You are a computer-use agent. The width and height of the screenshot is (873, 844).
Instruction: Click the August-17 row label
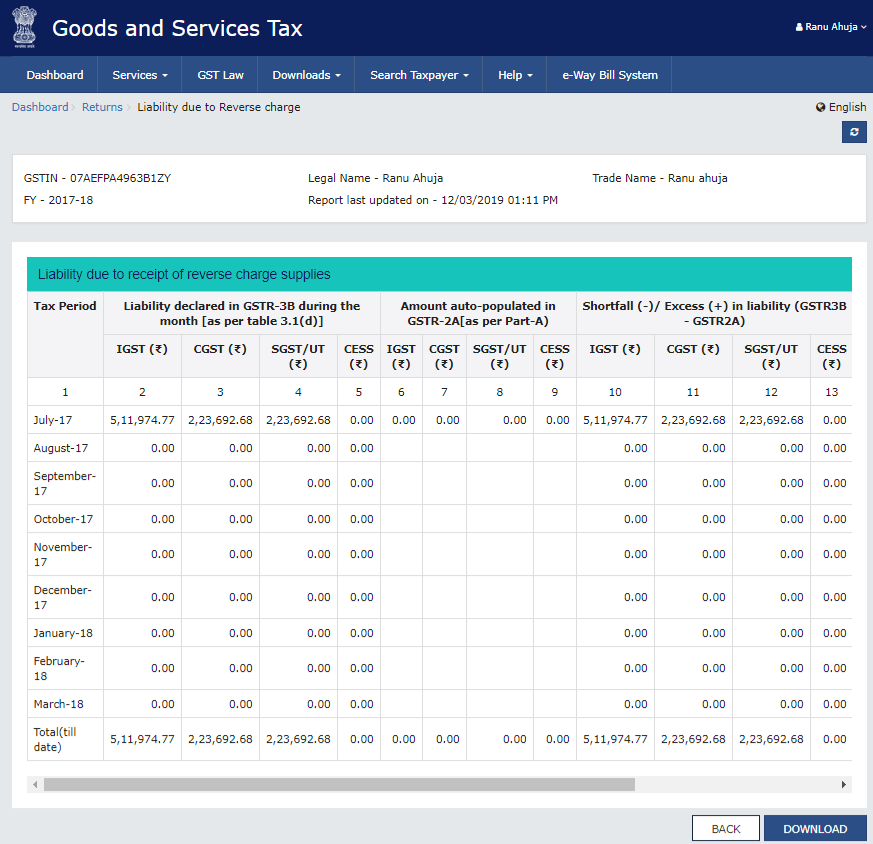tap(61, 448)
